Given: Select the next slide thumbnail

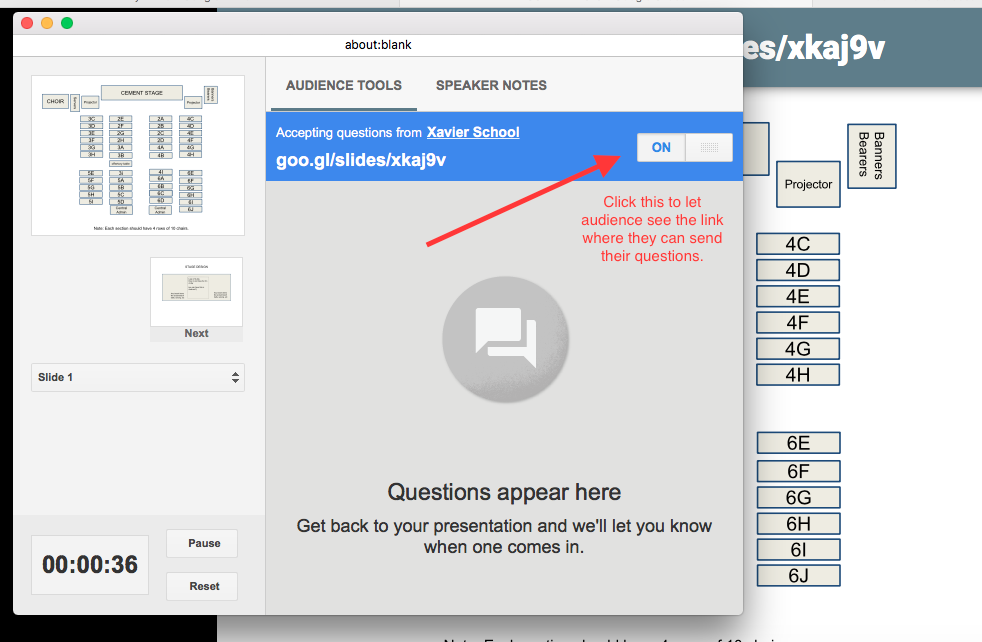Looking at the screenshot, I should (196, 292).
